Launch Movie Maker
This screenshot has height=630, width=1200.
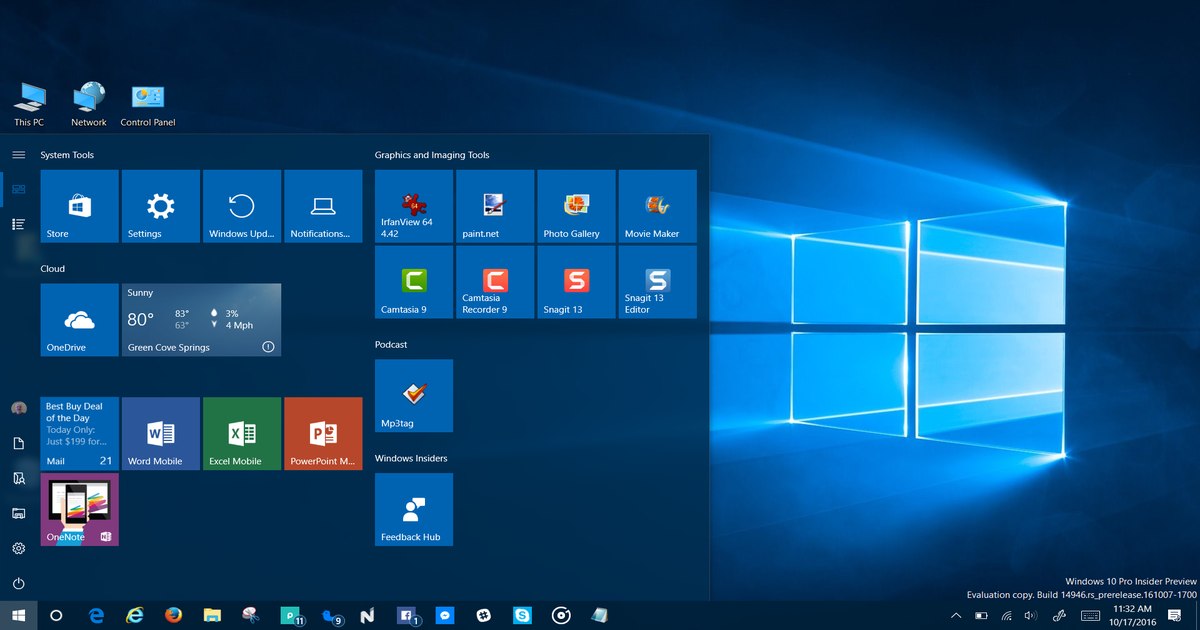pyautogui.click(x=657, y=206)
